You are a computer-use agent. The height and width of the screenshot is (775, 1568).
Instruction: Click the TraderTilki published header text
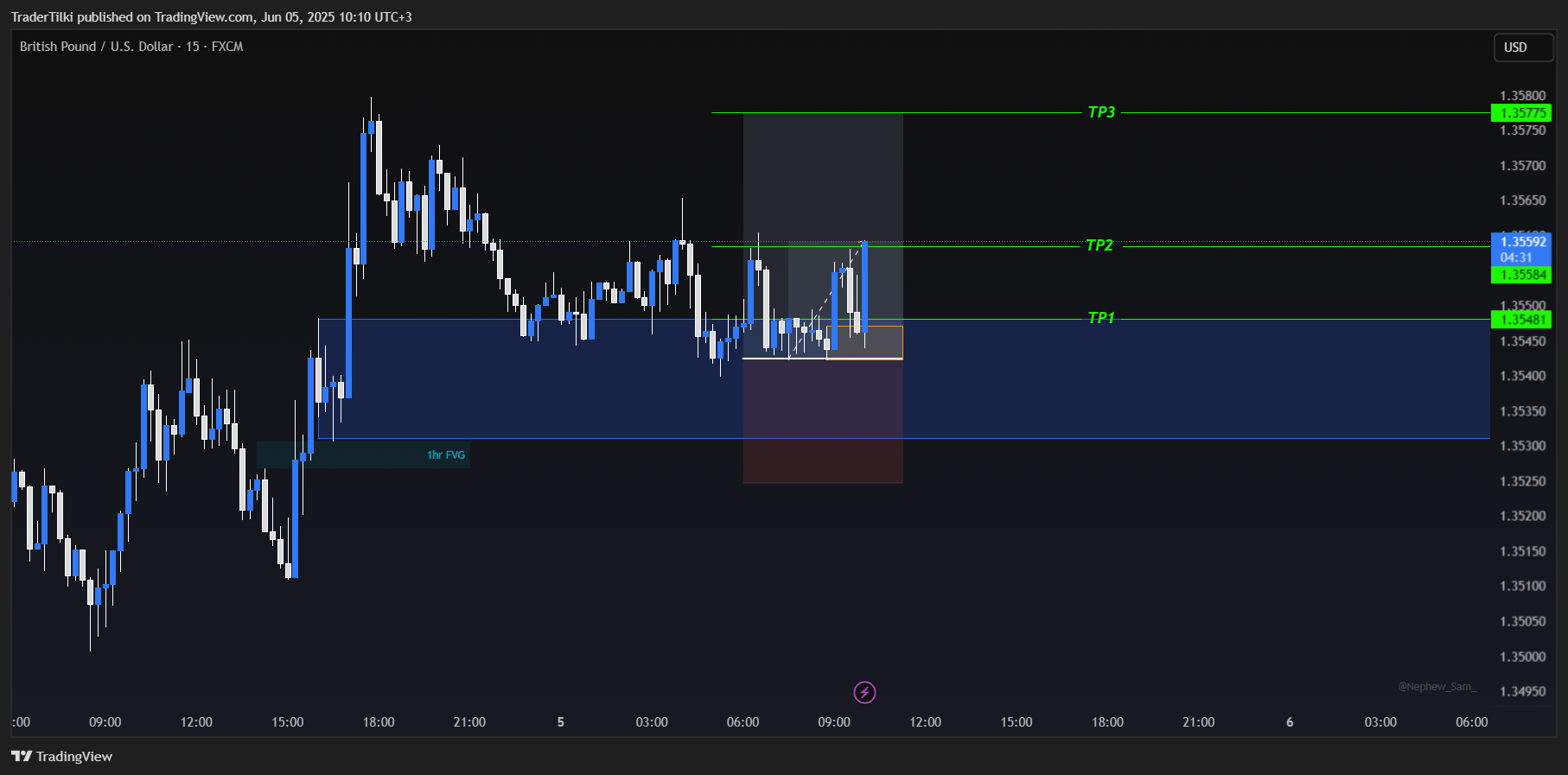[x=211, y=17]
